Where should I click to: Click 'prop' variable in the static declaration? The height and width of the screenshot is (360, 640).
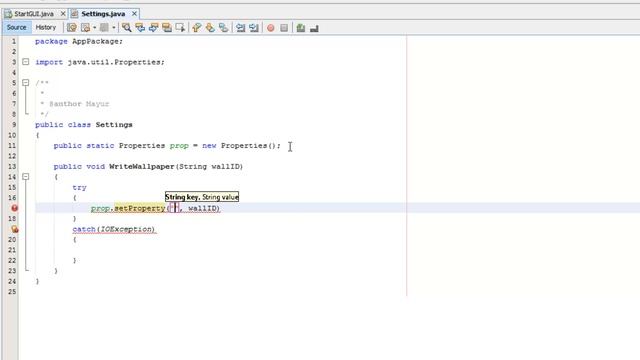point(179,146)
